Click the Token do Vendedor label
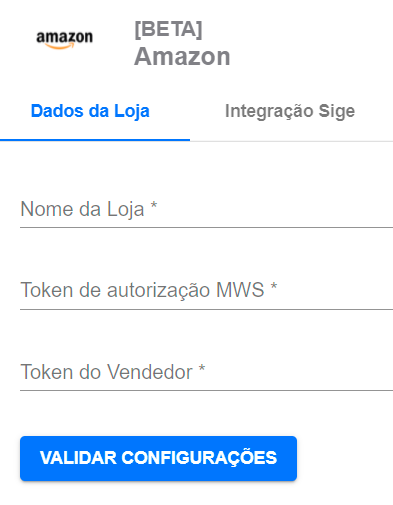Image resolution: width=393 pixels, height=505 pixels. point(107,372)
